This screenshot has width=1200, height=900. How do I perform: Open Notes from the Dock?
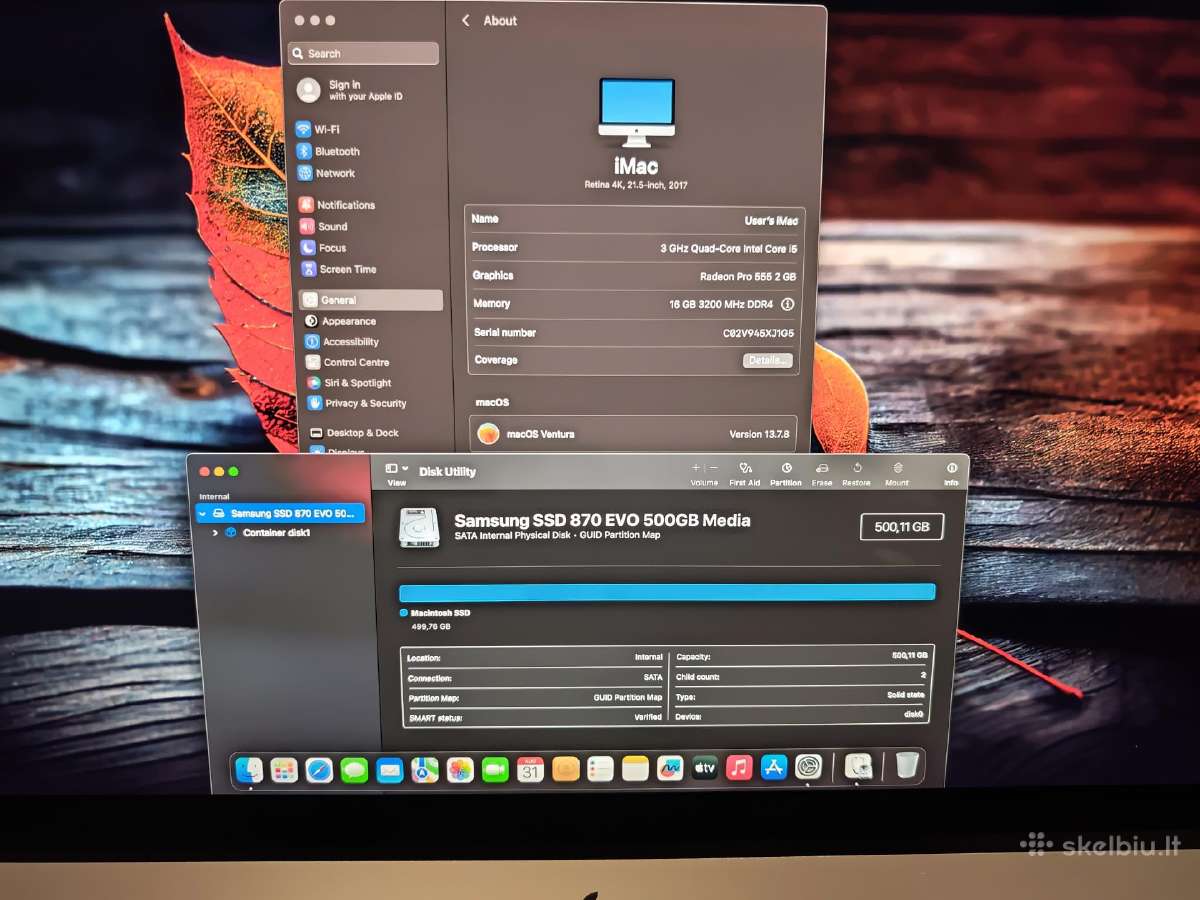tap(635, 768)
